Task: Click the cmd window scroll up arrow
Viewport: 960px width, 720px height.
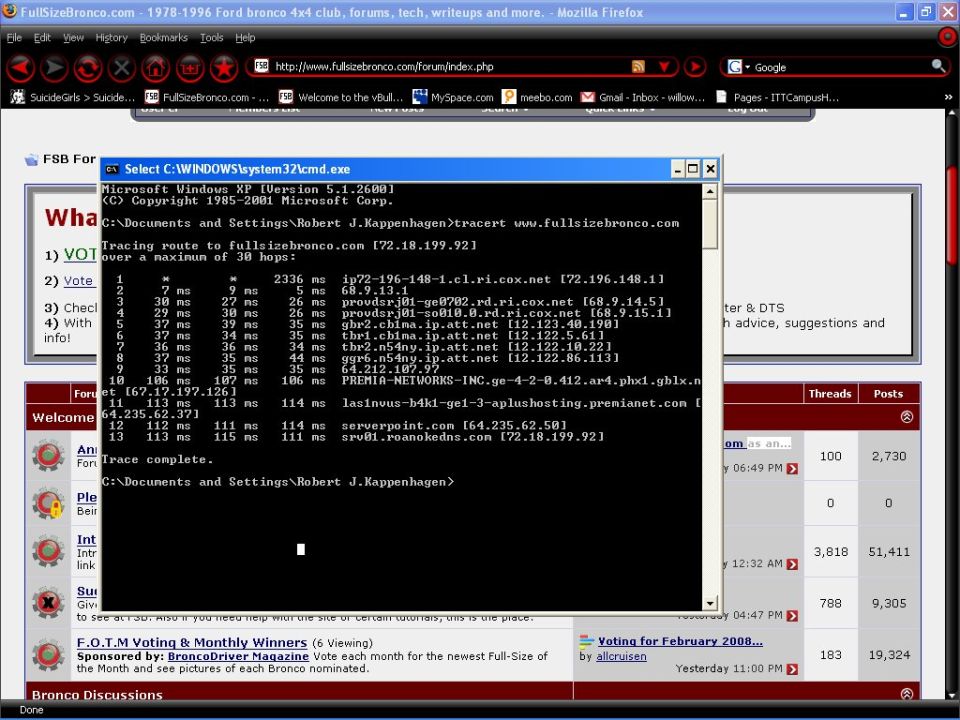Action: 710,192
